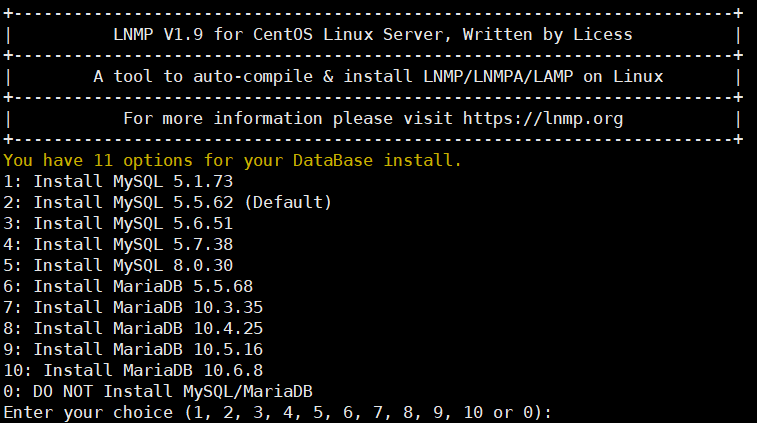Click the yellow '11 options' heading line
The image size is (757, 423).
point(233,160)
